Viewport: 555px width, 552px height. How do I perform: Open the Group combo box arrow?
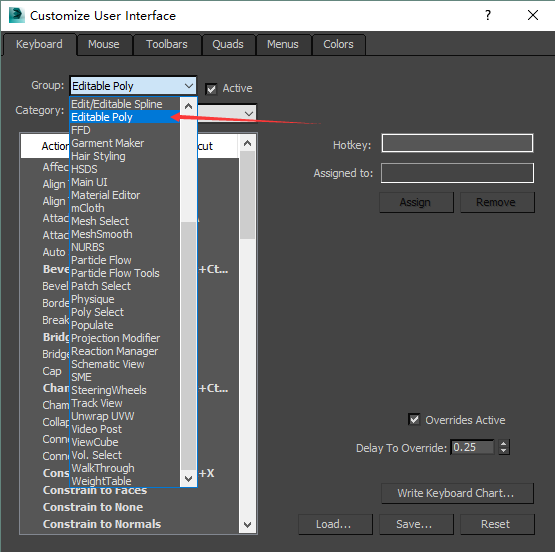point(189,86)
